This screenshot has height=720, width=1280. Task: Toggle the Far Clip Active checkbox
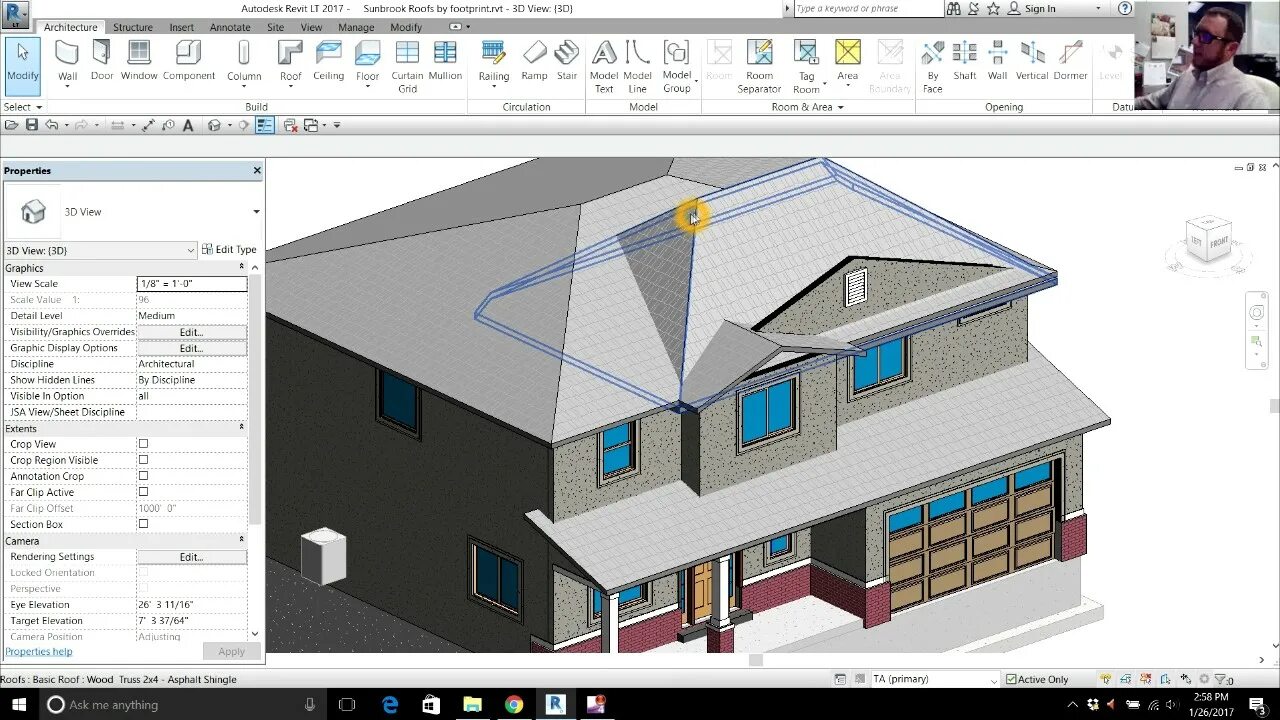point(143,492)
